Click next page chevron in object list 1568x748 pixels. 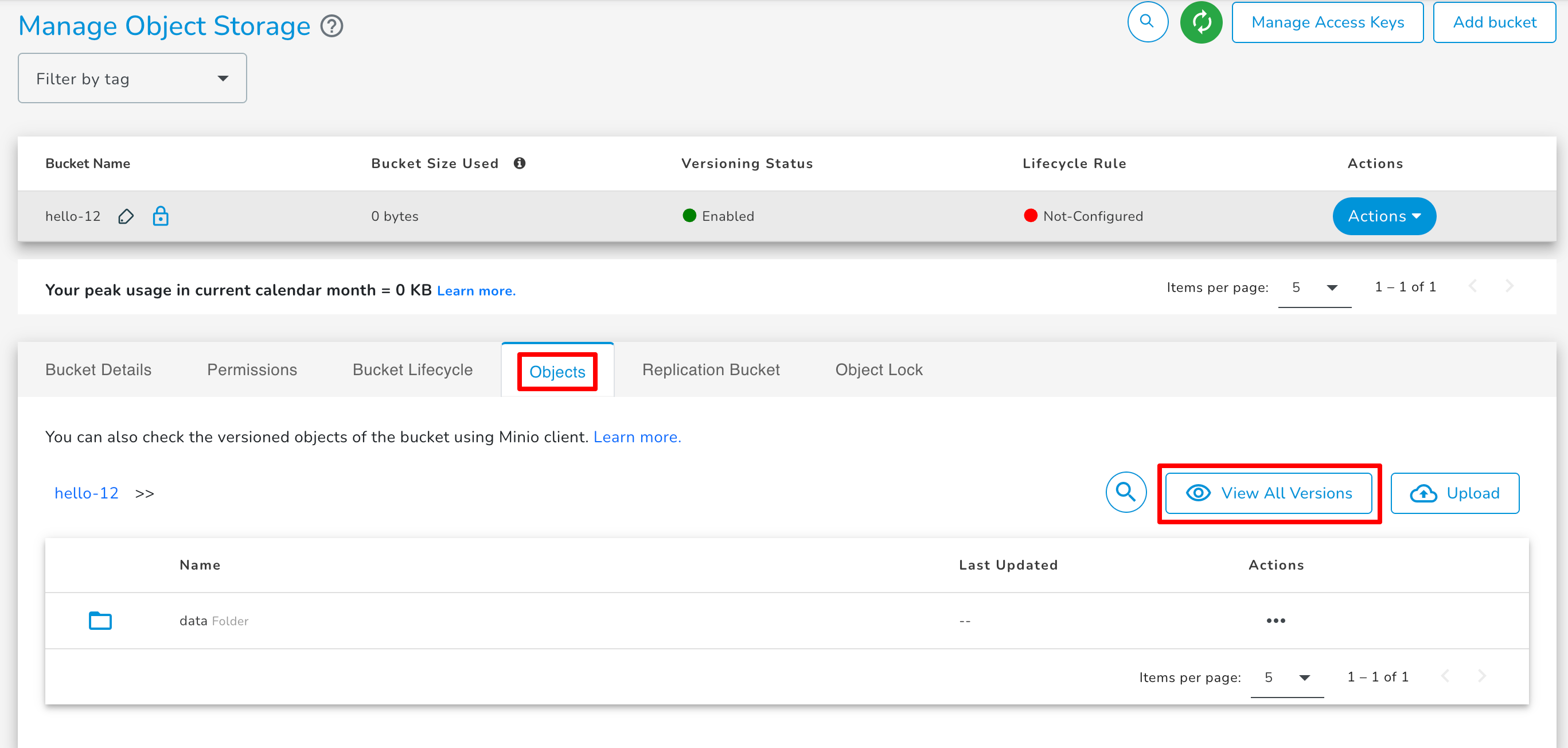click(x=1483, y=676)
